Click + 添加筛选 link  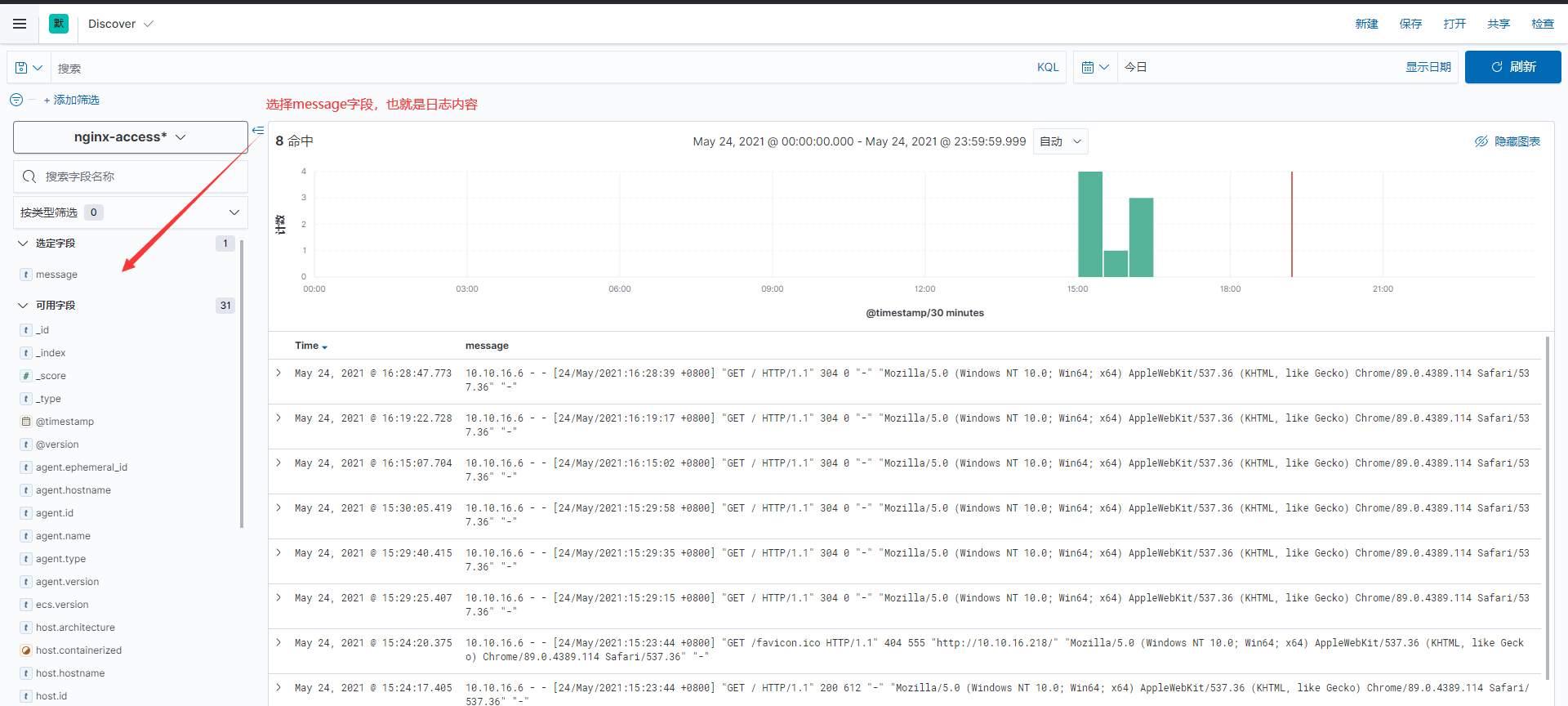point(72,100)
